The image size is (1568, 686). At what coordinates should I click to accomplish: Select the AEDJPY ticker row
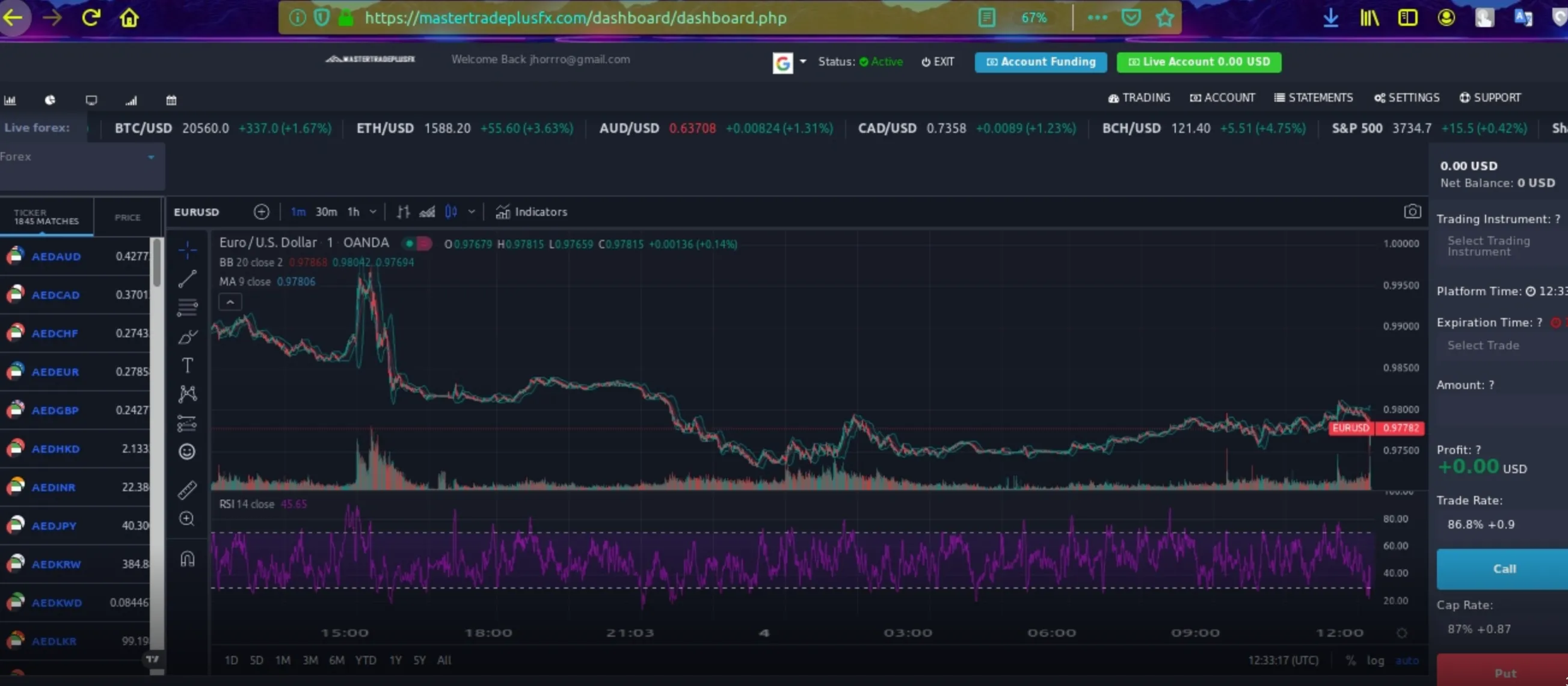75,525
